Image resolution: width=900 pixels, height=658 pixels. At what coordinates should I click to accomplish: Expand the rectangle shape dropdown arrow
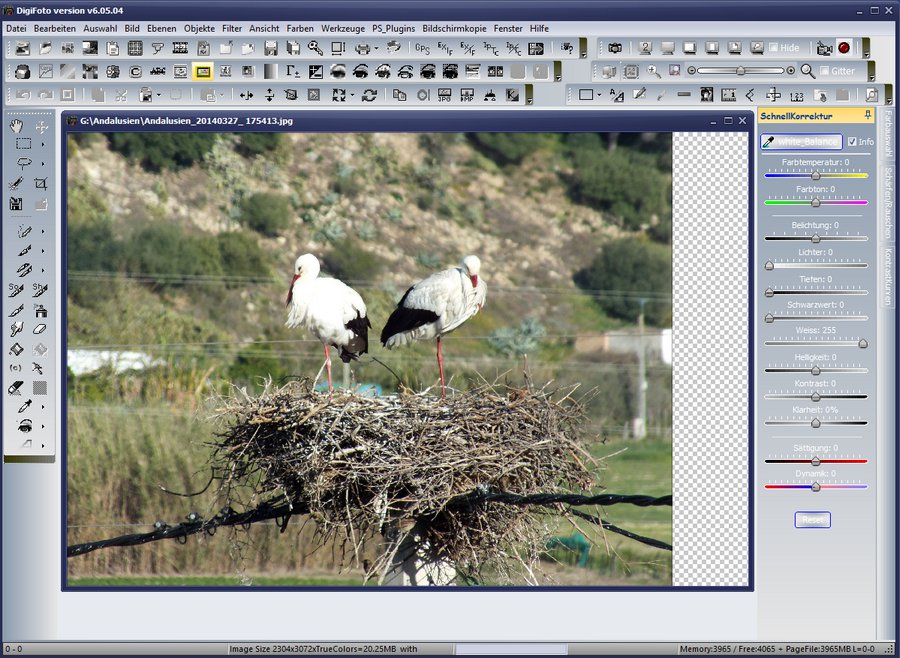pyautogui.click(x=598, y=95)
